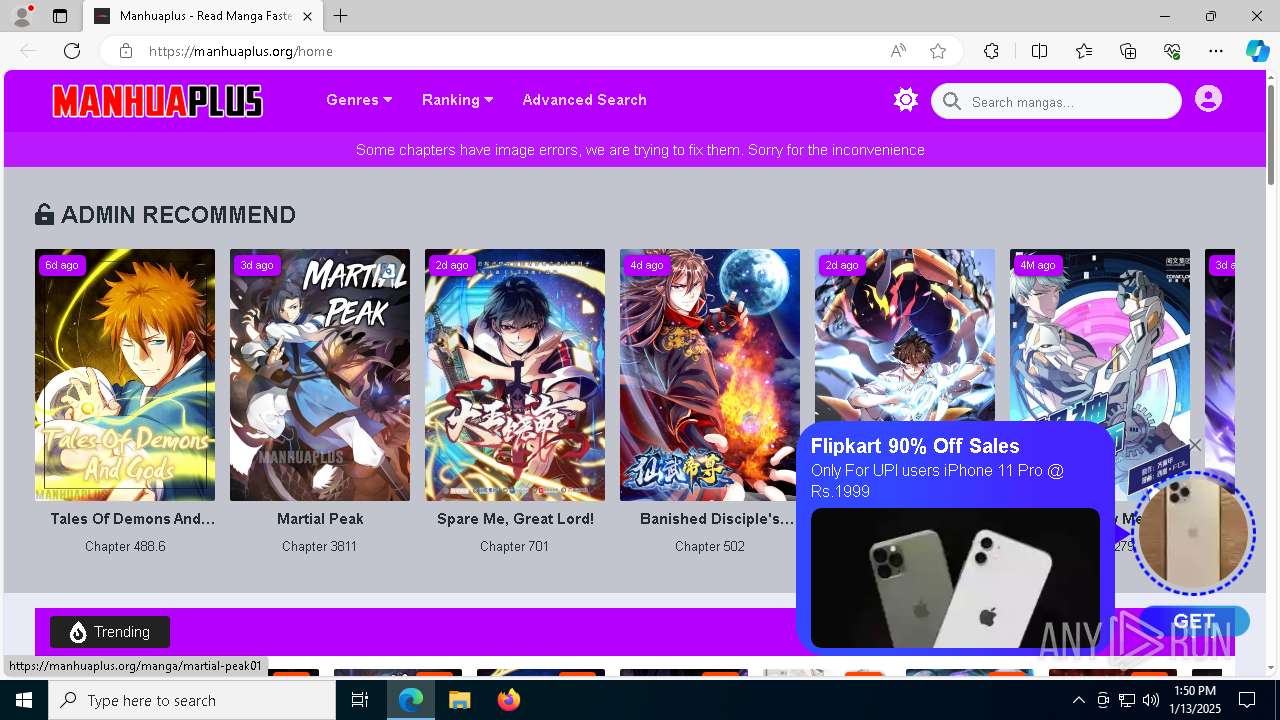Click the ManhuaPlus logo
The height and width of the screenshot is (720, 1280).
[158, 101]
